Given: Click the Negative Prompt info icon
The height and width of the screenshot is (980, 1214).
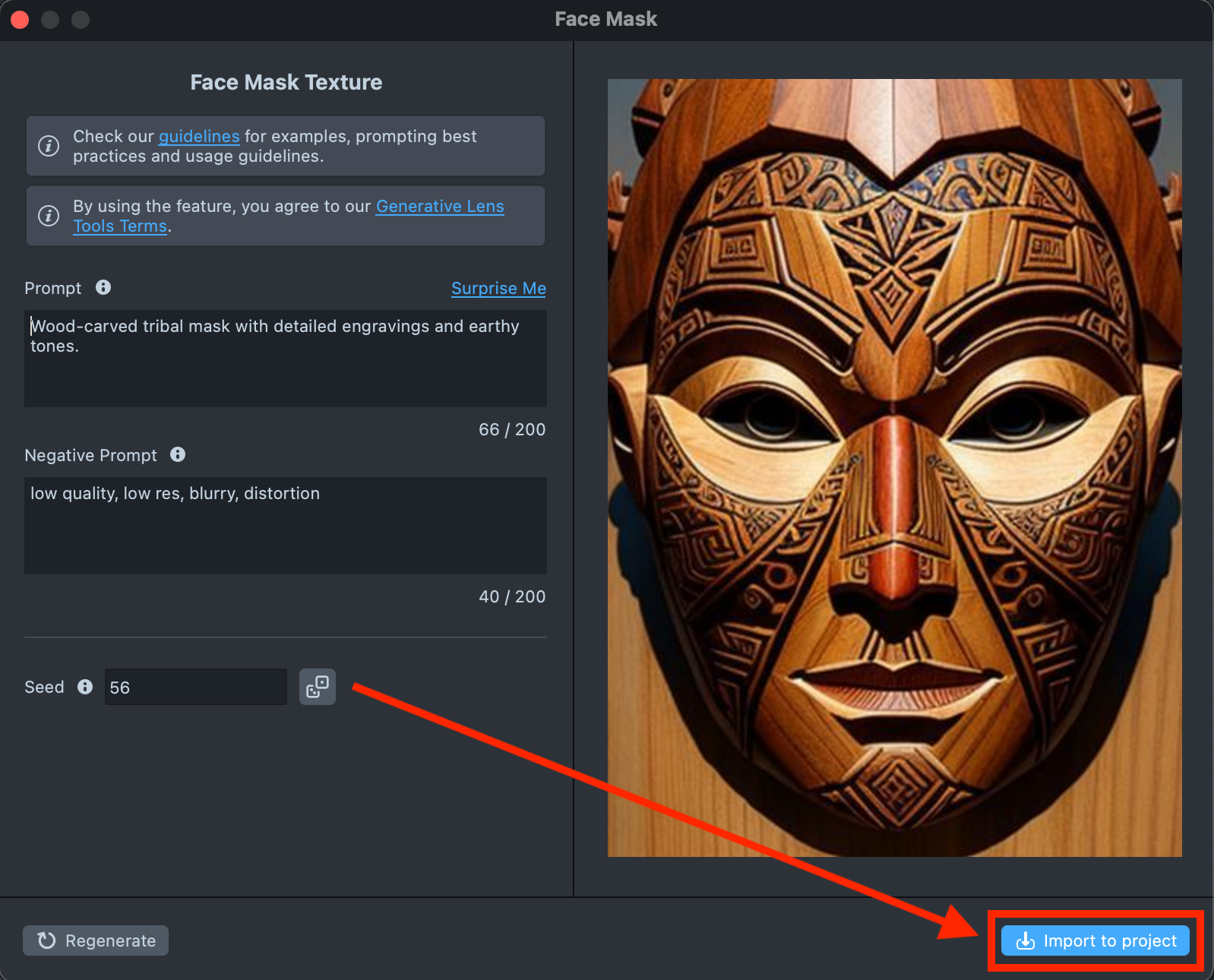Looking at the screenshot, I should pos(178,454).
